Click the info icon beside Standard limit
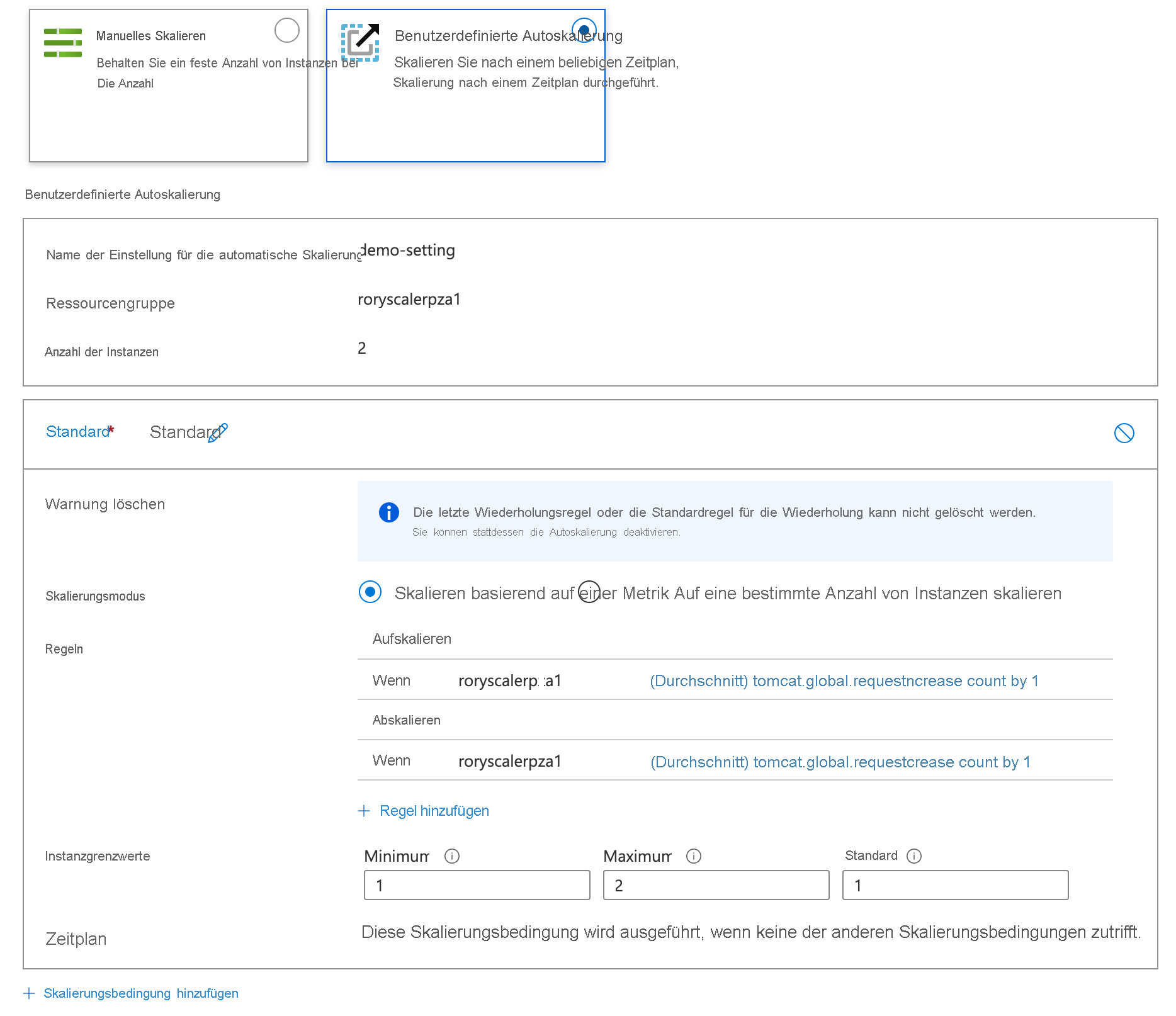Screen dimensions: 1176x1016 click(x=913, y=856)
